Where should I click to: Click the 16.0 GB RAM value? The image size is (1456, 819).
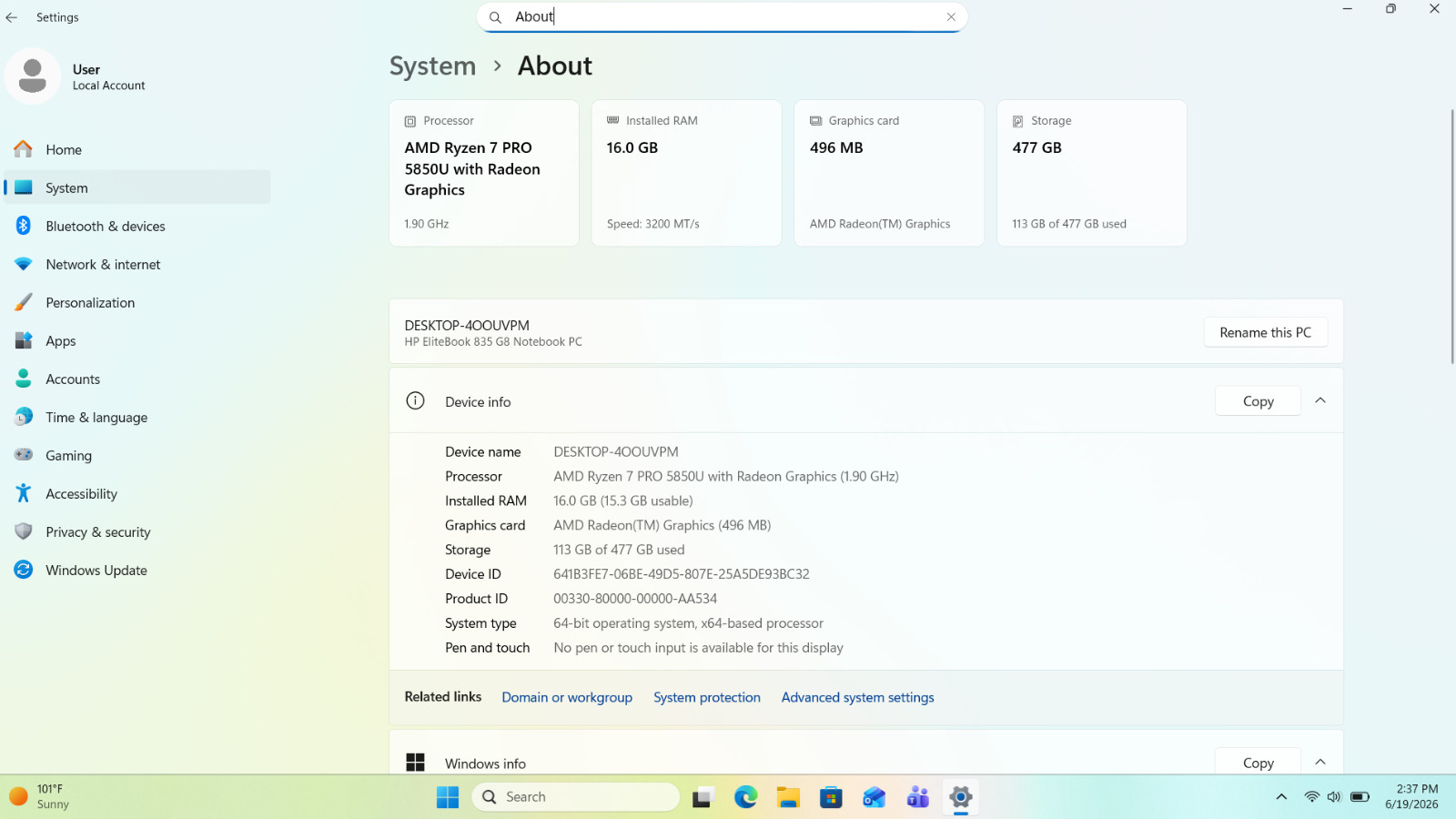tap(632, 147)
